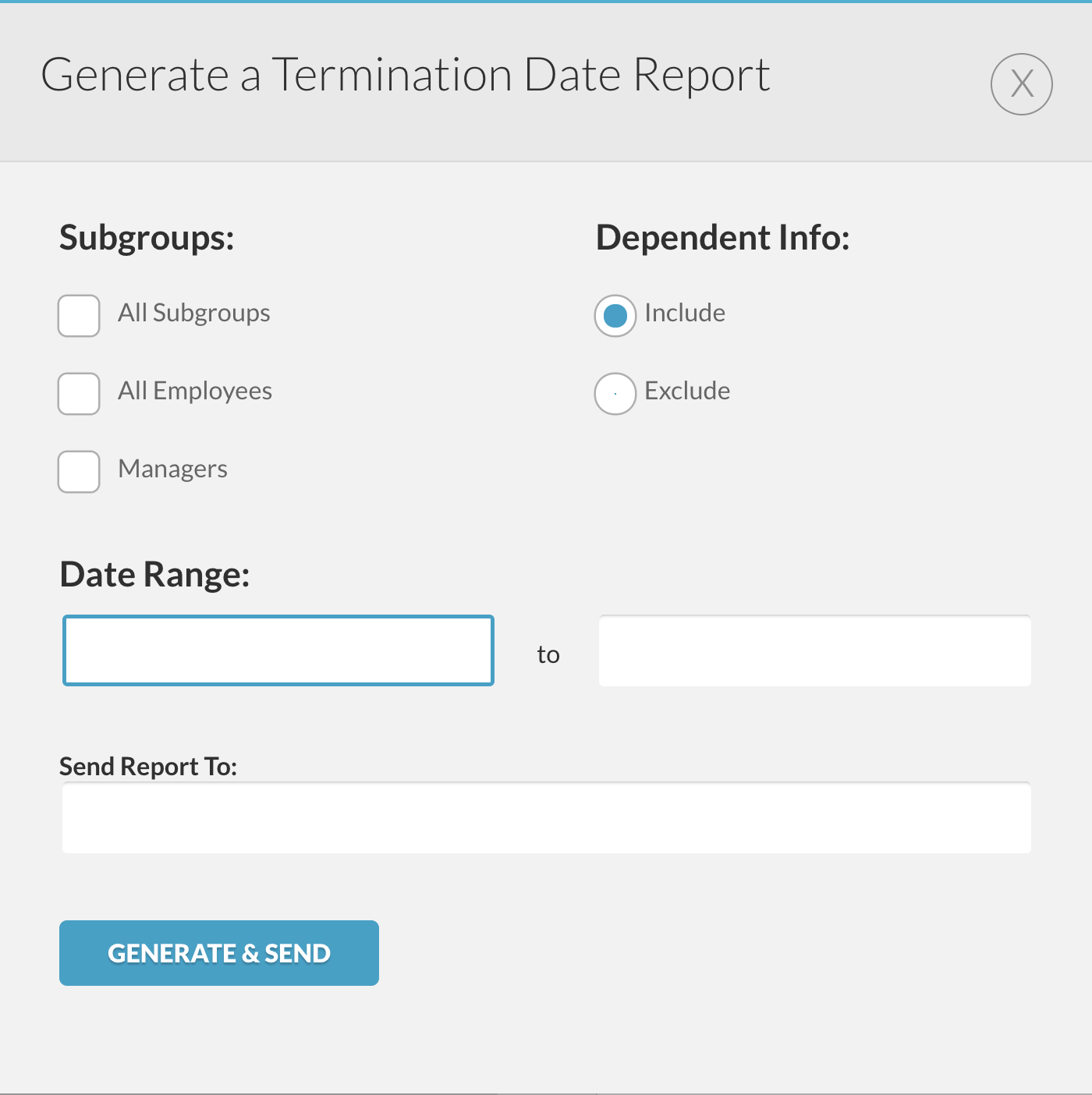The height and width of the screenshot is (1095, 1092).
Task: Check the All Subgroups checkbox
Action: [x=79, y=316]
